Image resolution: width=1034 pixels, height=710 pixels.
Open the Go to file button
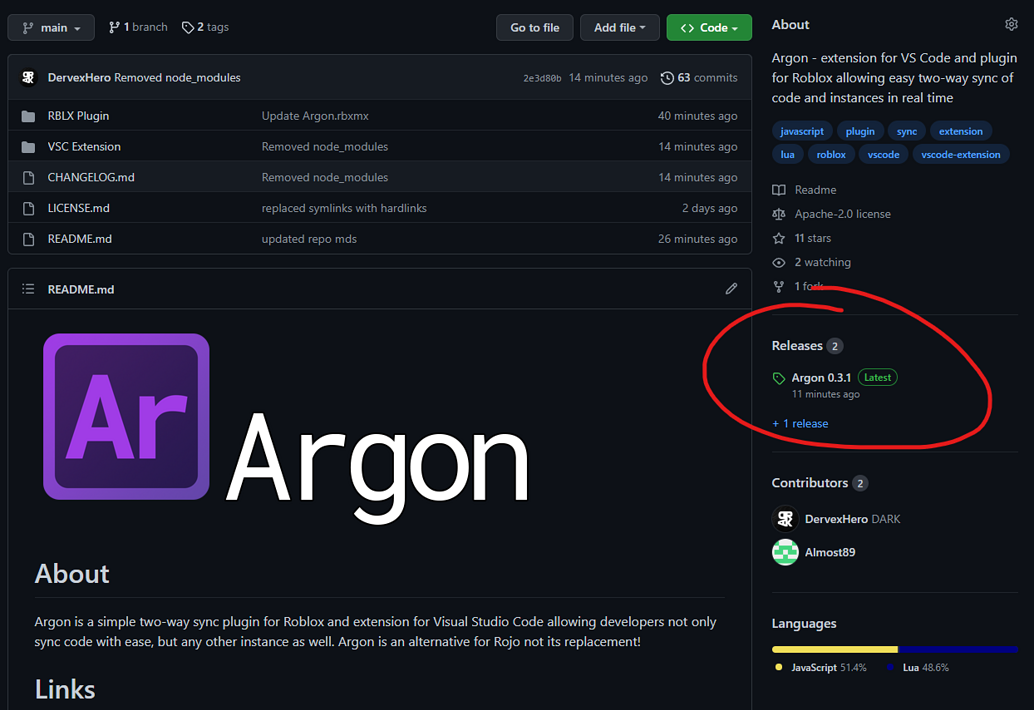point(534,27)
